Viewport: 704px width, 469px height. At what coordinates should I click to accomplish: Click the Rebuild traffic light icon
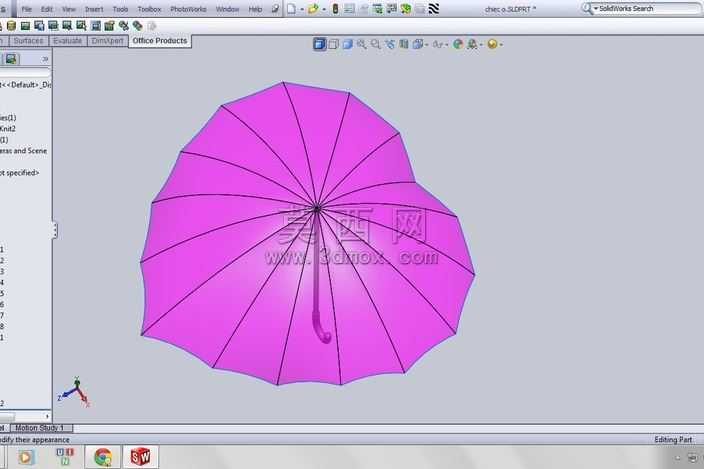click(x=335, y=9)
